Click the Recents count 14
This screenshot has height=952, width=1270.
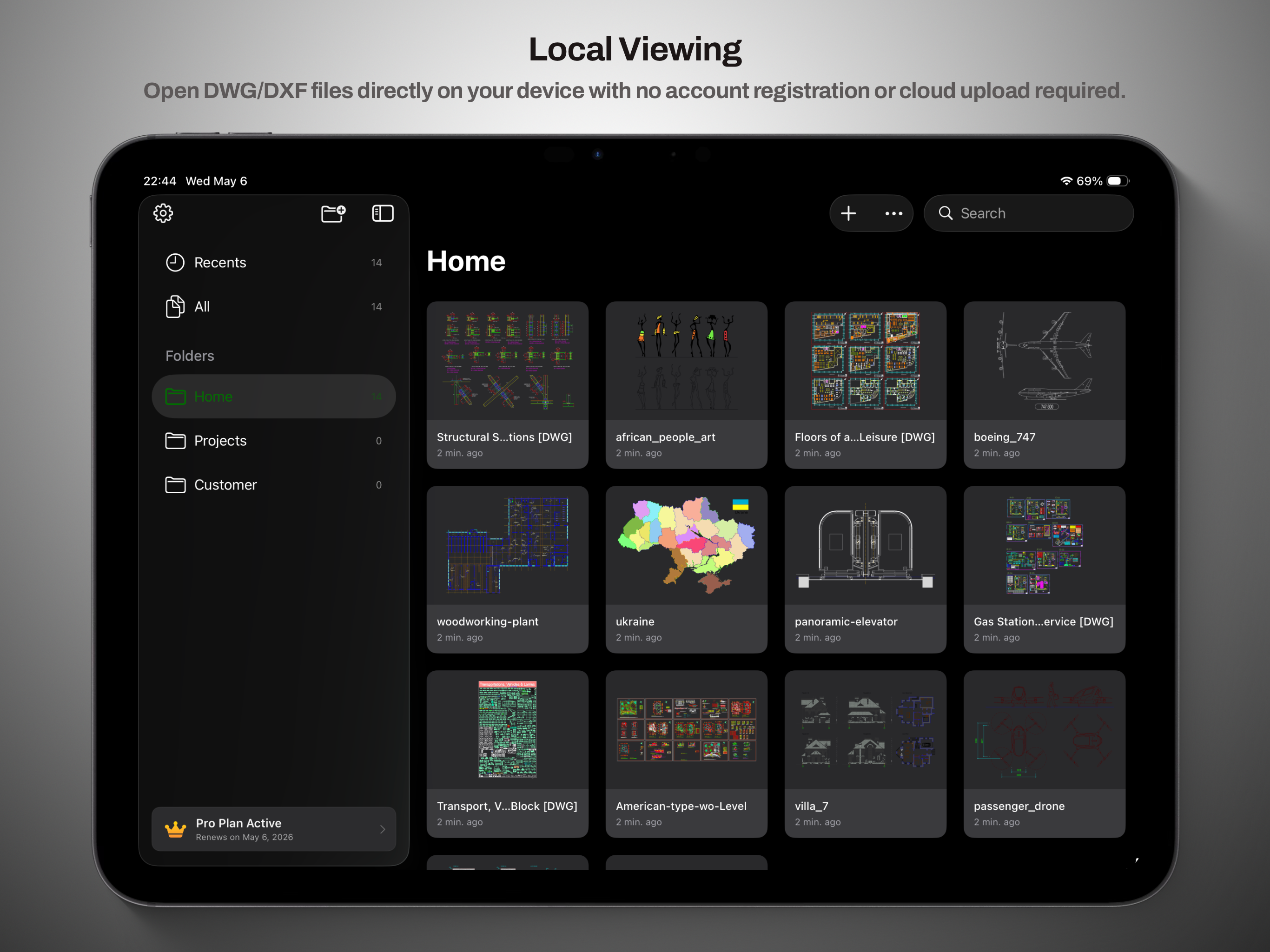[x=376, y=262]
